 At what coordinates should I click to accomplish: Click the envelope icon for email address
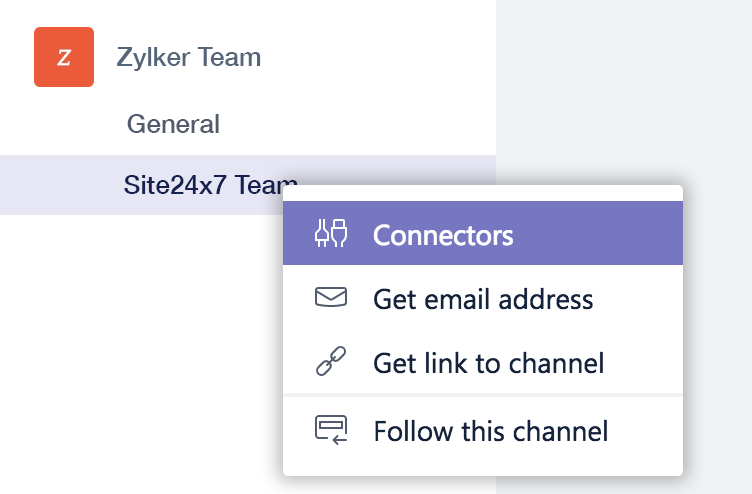click(330, 298)
